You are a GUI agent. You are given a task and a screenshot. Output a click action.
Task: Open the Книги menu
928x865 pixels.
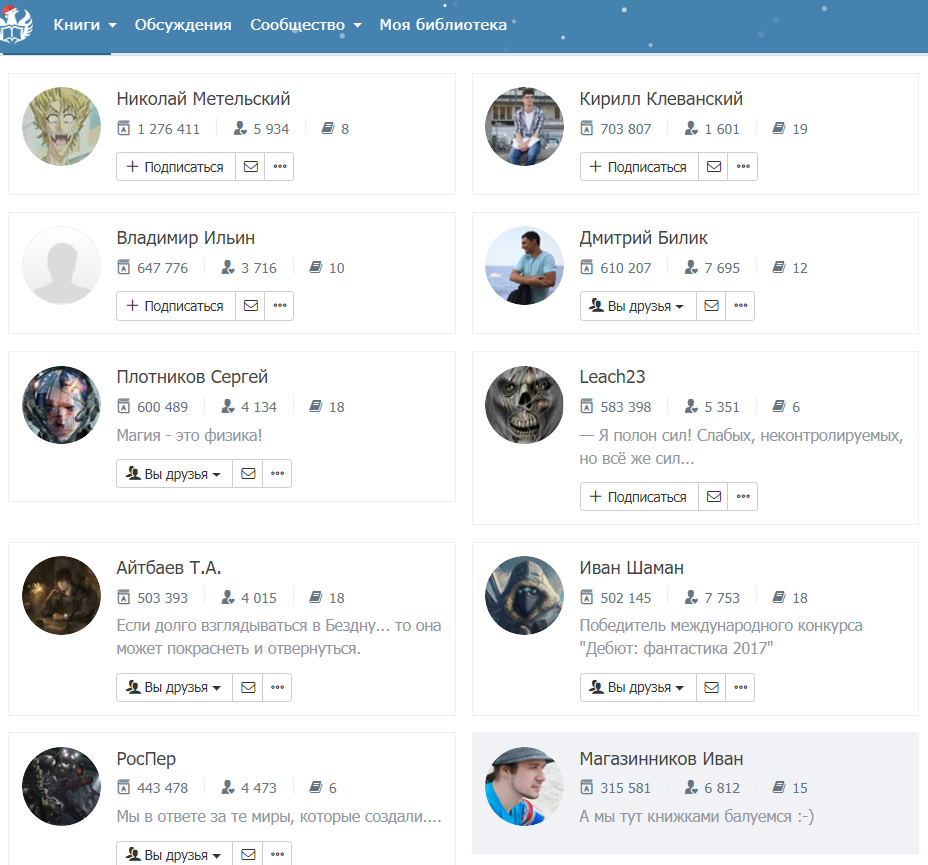point(85,25)
